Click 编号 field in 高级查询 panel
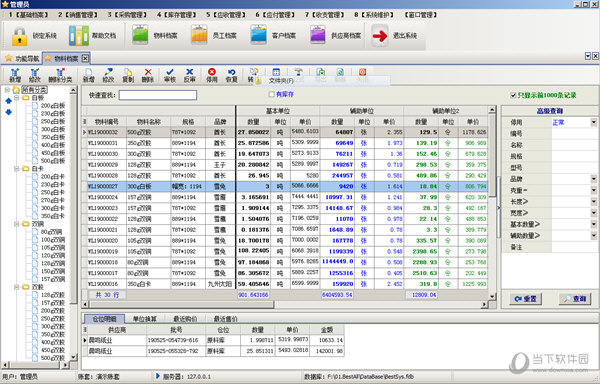This screenshot has height=384, width=600. coord(574,133)
